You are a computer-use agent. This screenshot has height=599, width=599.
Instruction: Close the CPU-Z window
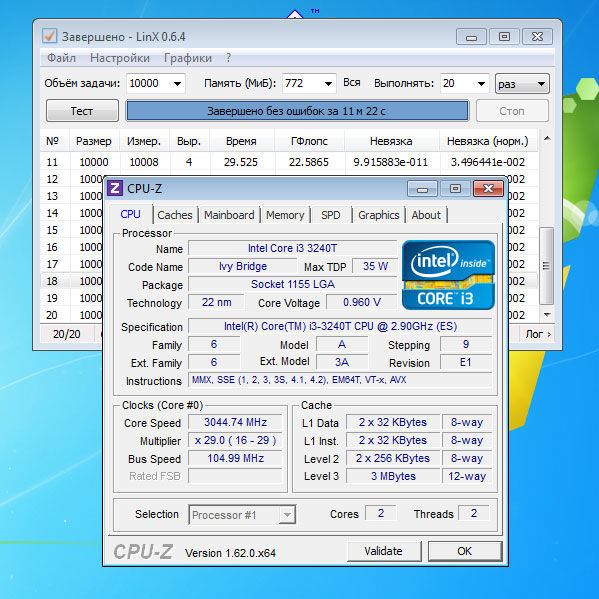(x=488, y=189)
